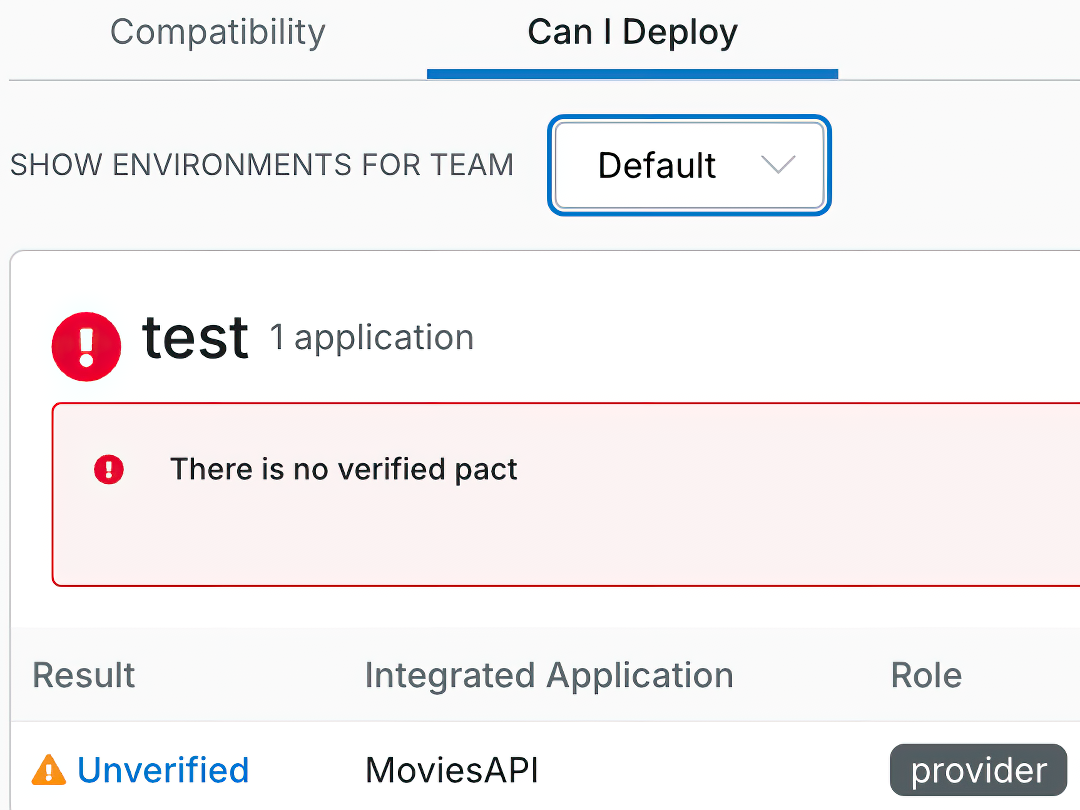This screenshot has height=810, width=1080.
Task: Click the red error icon beside test
Action: (x=86, y=346)
